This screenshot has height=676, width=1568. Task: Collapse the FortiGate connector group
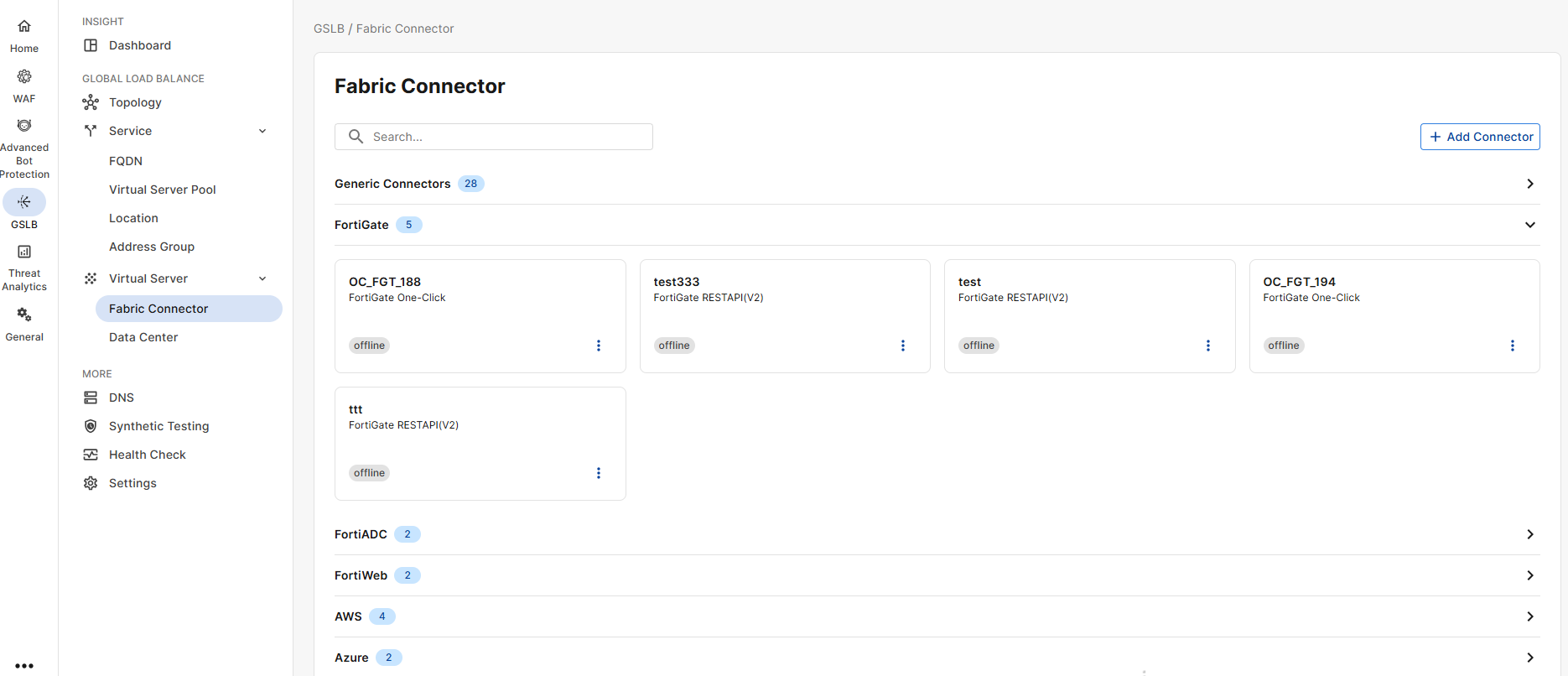(1529, 225)
